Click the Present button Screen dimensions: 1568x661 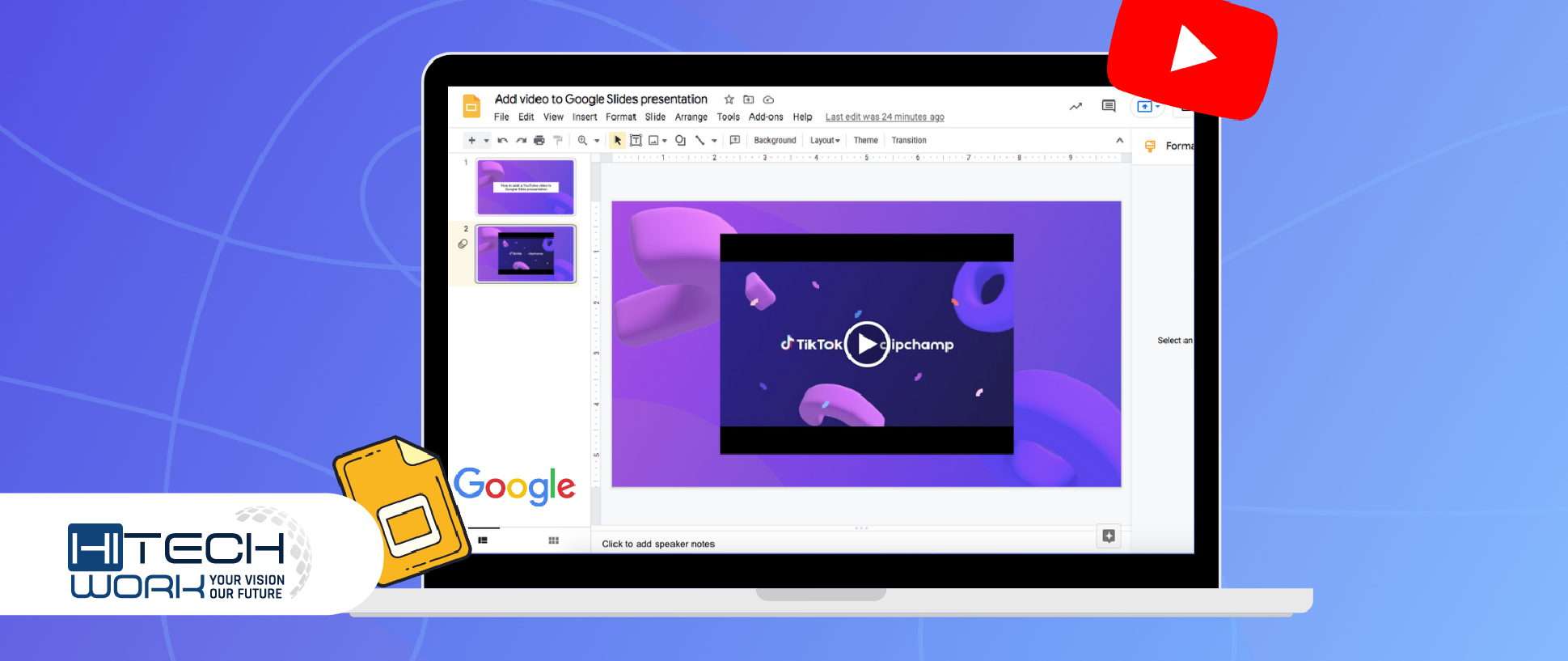(1145, 106)
